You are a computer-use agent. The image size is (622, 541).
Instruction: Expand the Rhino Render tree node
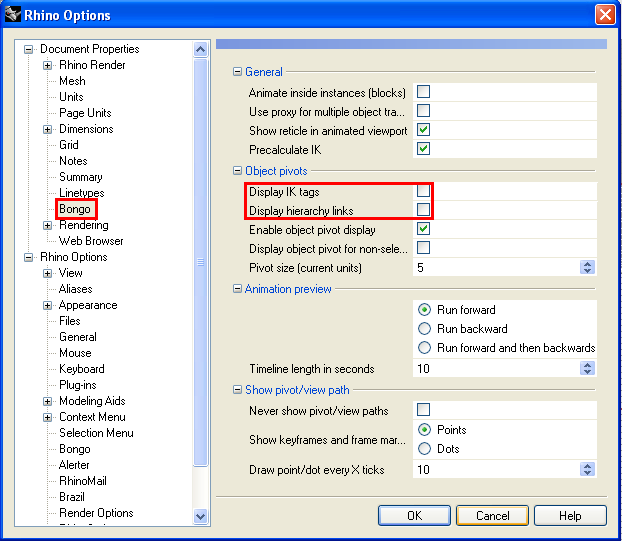(x=47, y=65)
